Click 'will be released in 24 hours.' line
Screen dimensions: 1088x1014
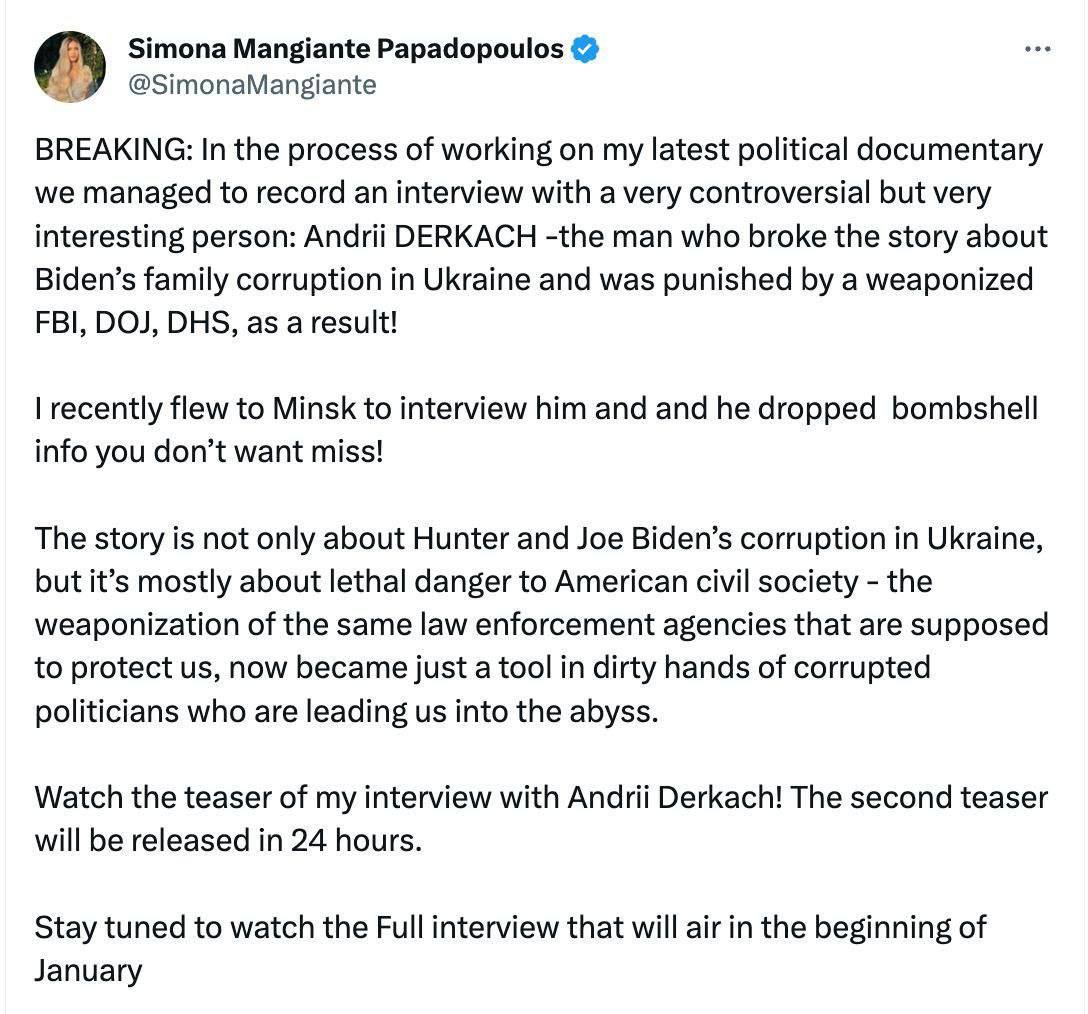pyautogui.click(x=228, y=840)
